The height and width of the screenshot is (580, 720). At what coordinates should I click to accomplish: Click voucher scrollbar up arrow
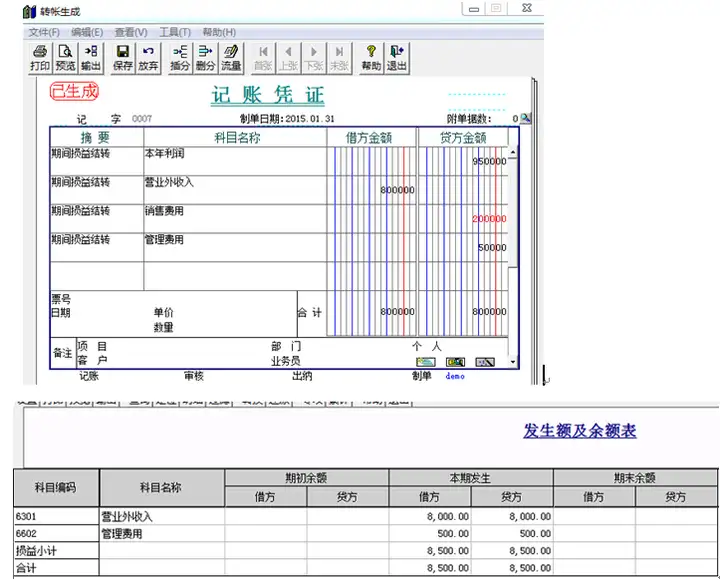[x=513, y=152]
